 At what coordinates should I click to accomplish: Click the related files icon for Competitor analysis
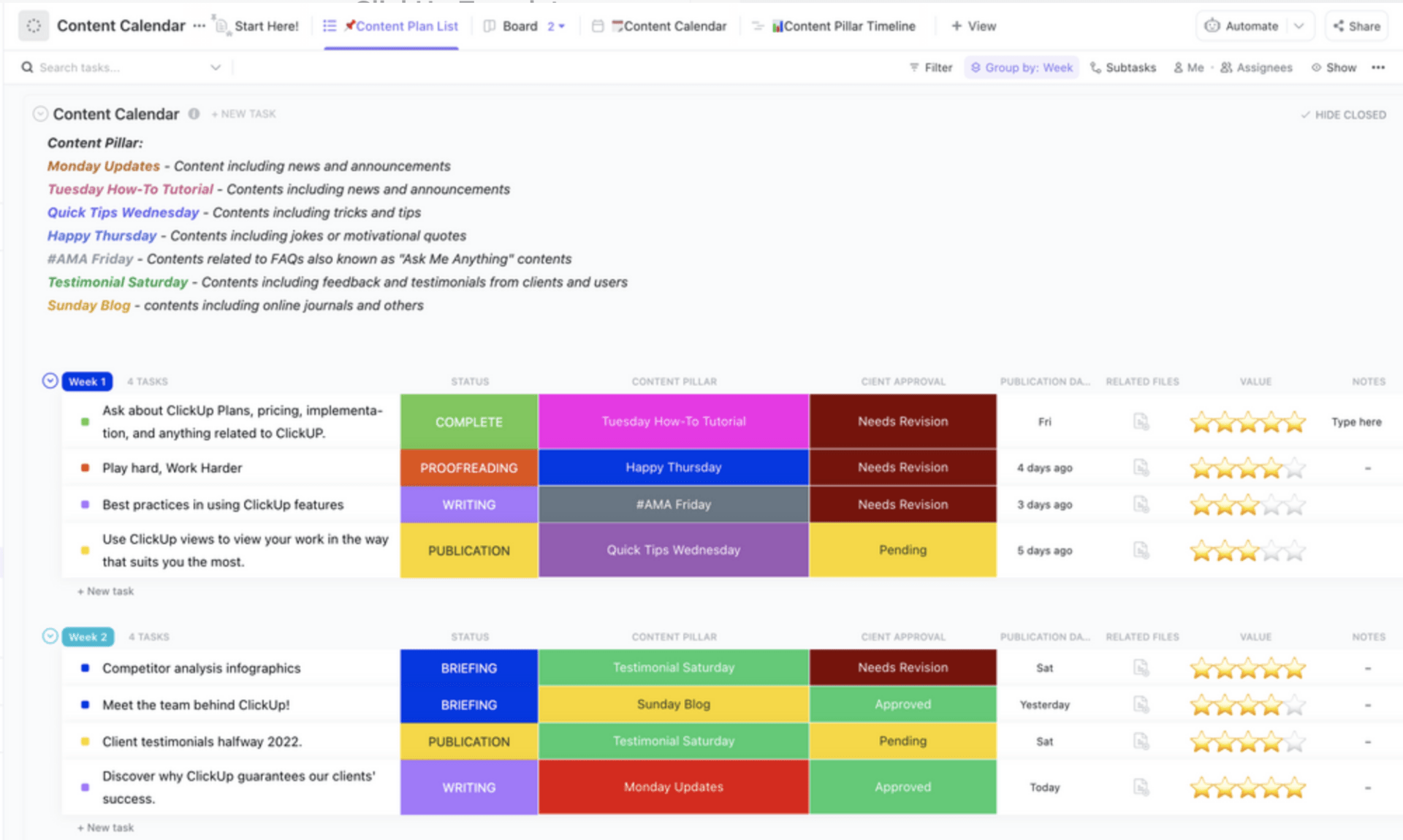pyautogui.click(x=1139, y=666)
